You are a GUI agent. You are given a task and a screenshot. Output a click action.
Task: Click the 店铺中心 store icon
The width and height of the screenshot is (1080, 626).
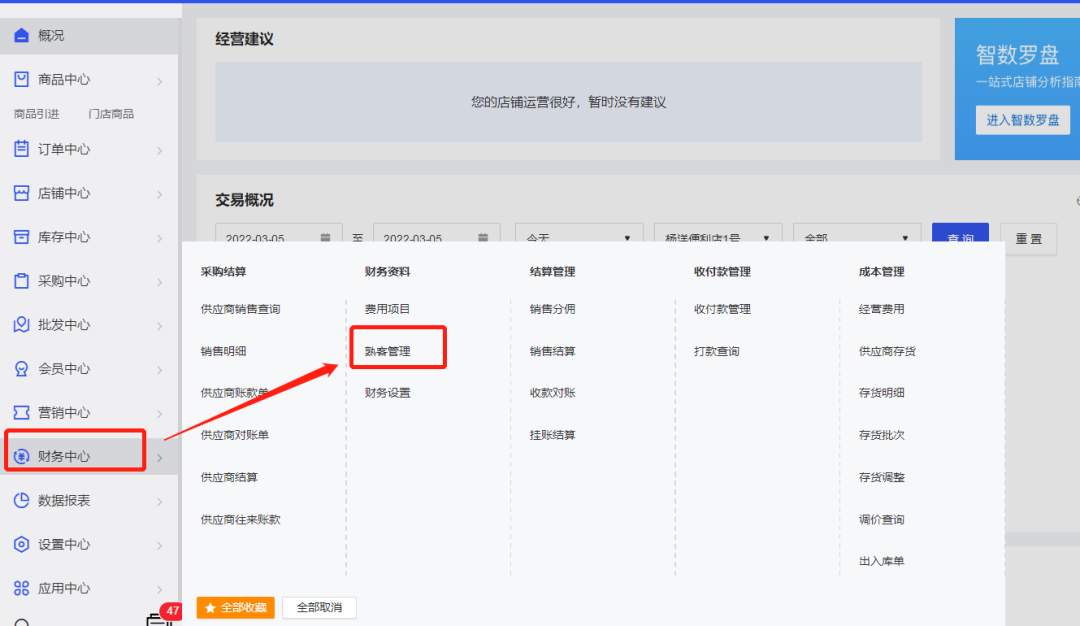point(21,193)
